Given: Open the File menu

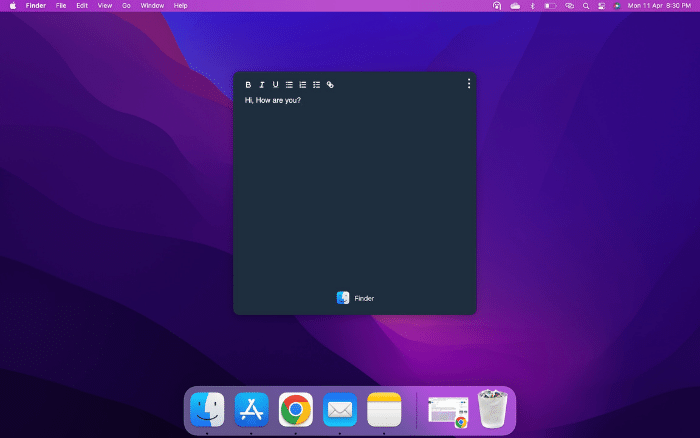Looking at the screenshot, I should (x=61, y=6).
